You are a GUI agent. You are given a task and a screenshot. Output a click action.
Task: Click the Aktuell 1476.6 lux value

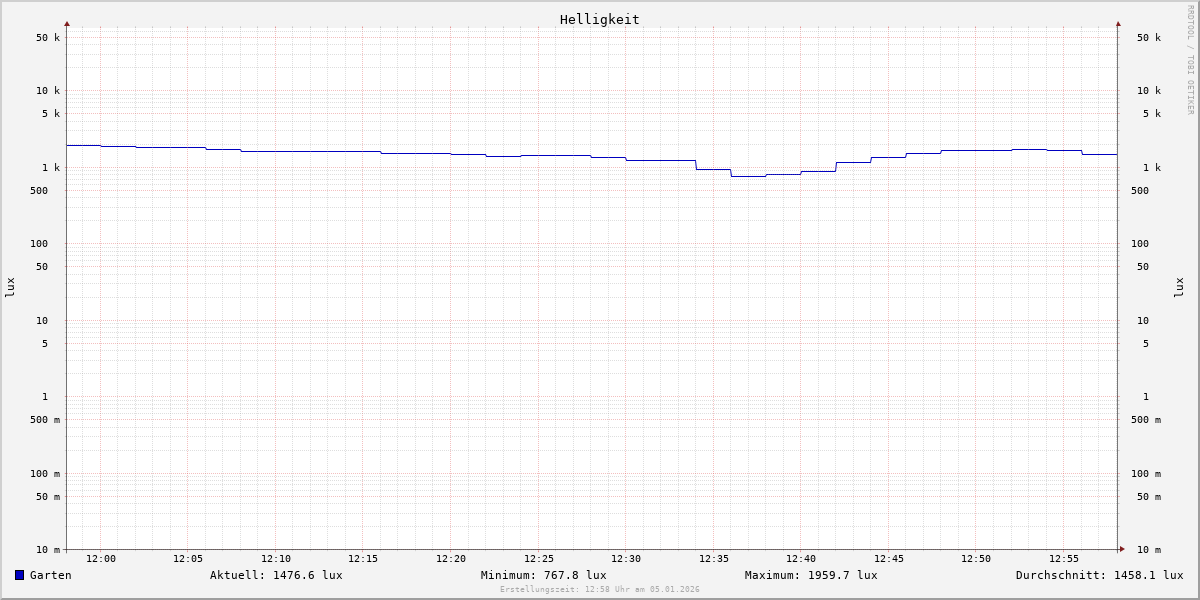276,575
